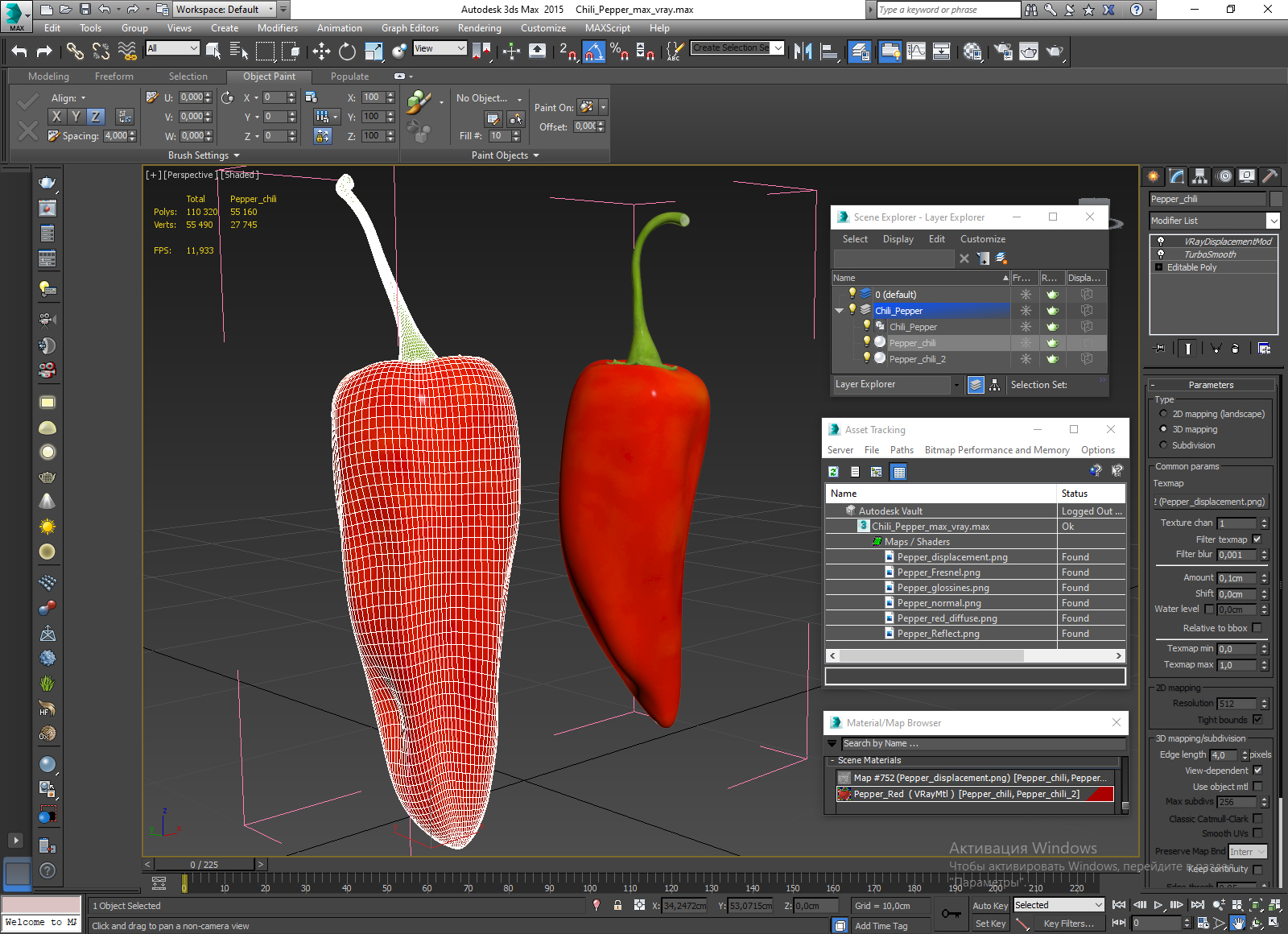Switch to the Utilities hammer panel tab
Image resolution: width=1288 pixels, height=934 pixels.
(x=1269, y=176)
